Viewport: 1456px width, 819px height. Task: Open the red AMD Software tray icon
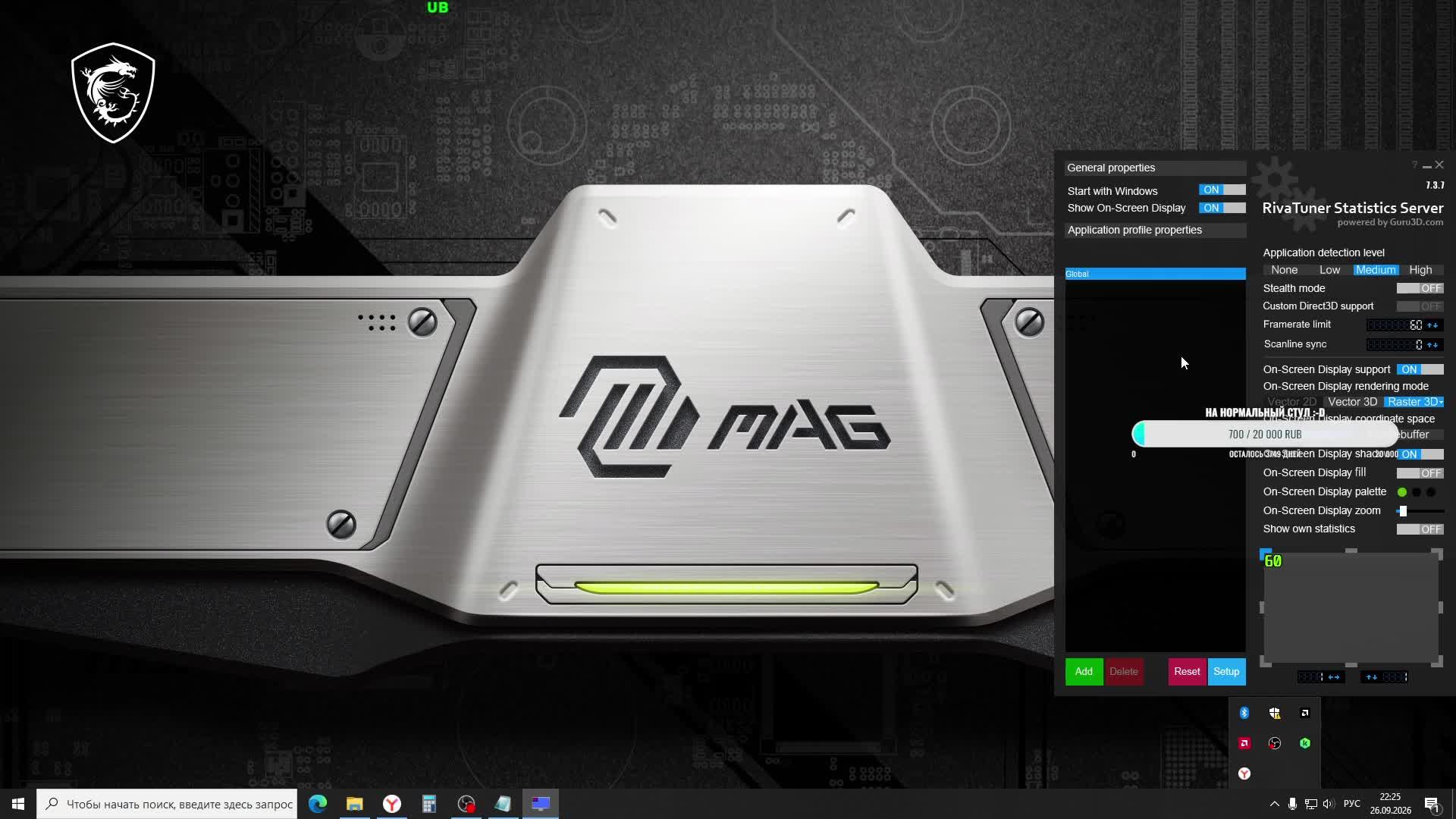[1244, 743]
